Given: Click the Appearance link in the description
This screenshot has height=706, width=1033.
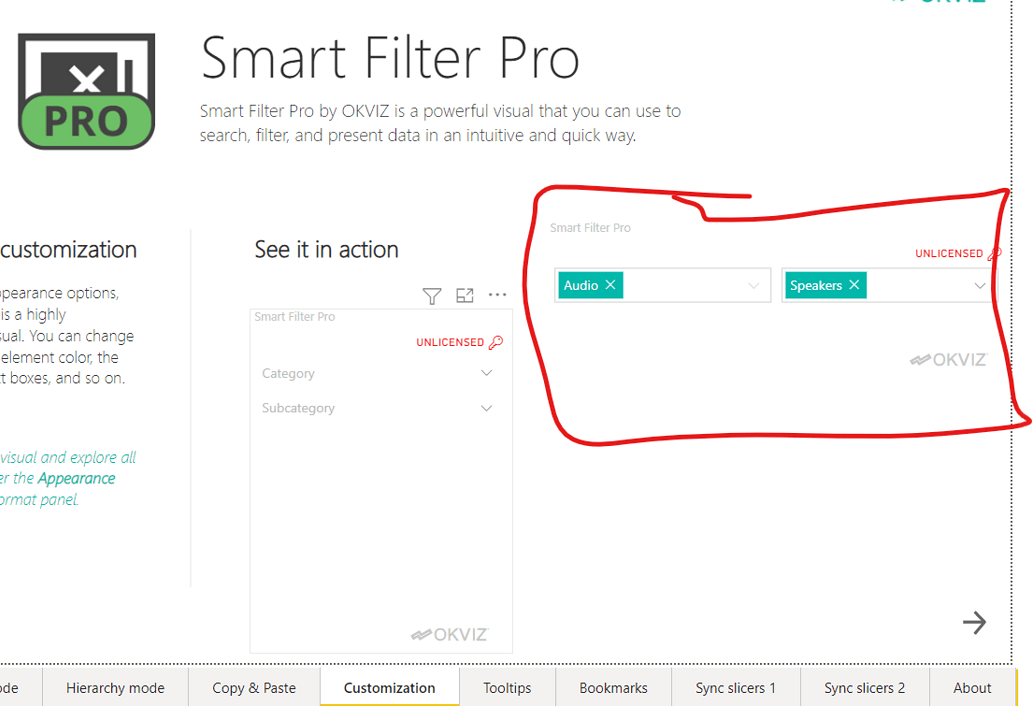Looking at the screenshot, I should click(75, 478).
